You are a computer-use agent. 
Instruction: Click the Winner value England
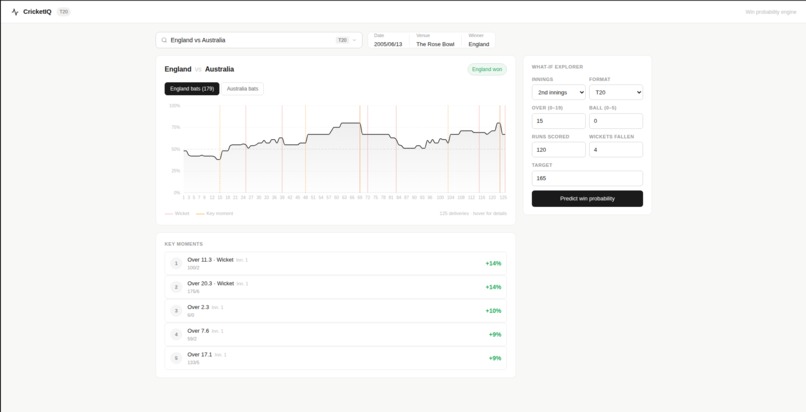[479, 44]
